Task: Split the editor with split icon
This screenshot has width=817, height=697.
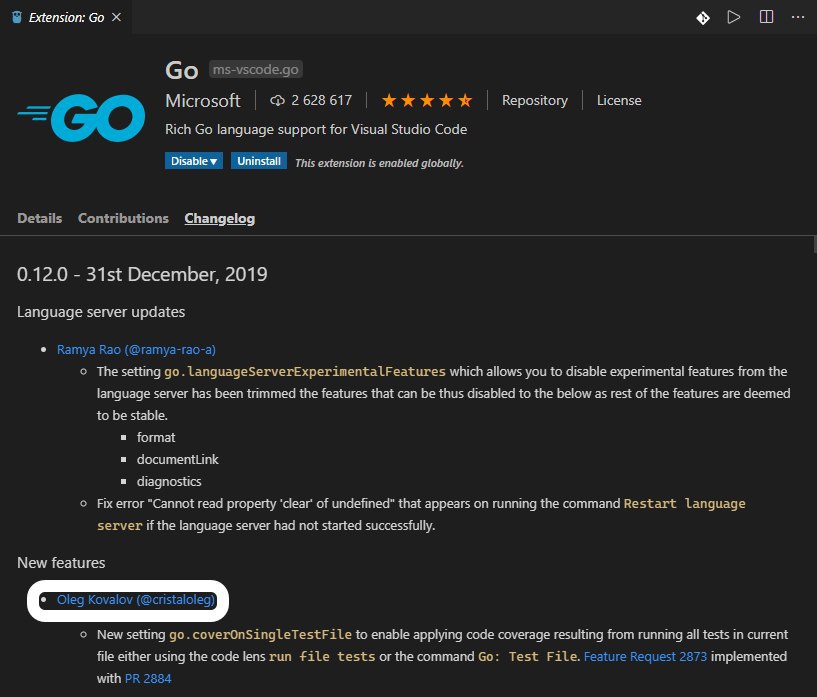Action: coord(766,17)
